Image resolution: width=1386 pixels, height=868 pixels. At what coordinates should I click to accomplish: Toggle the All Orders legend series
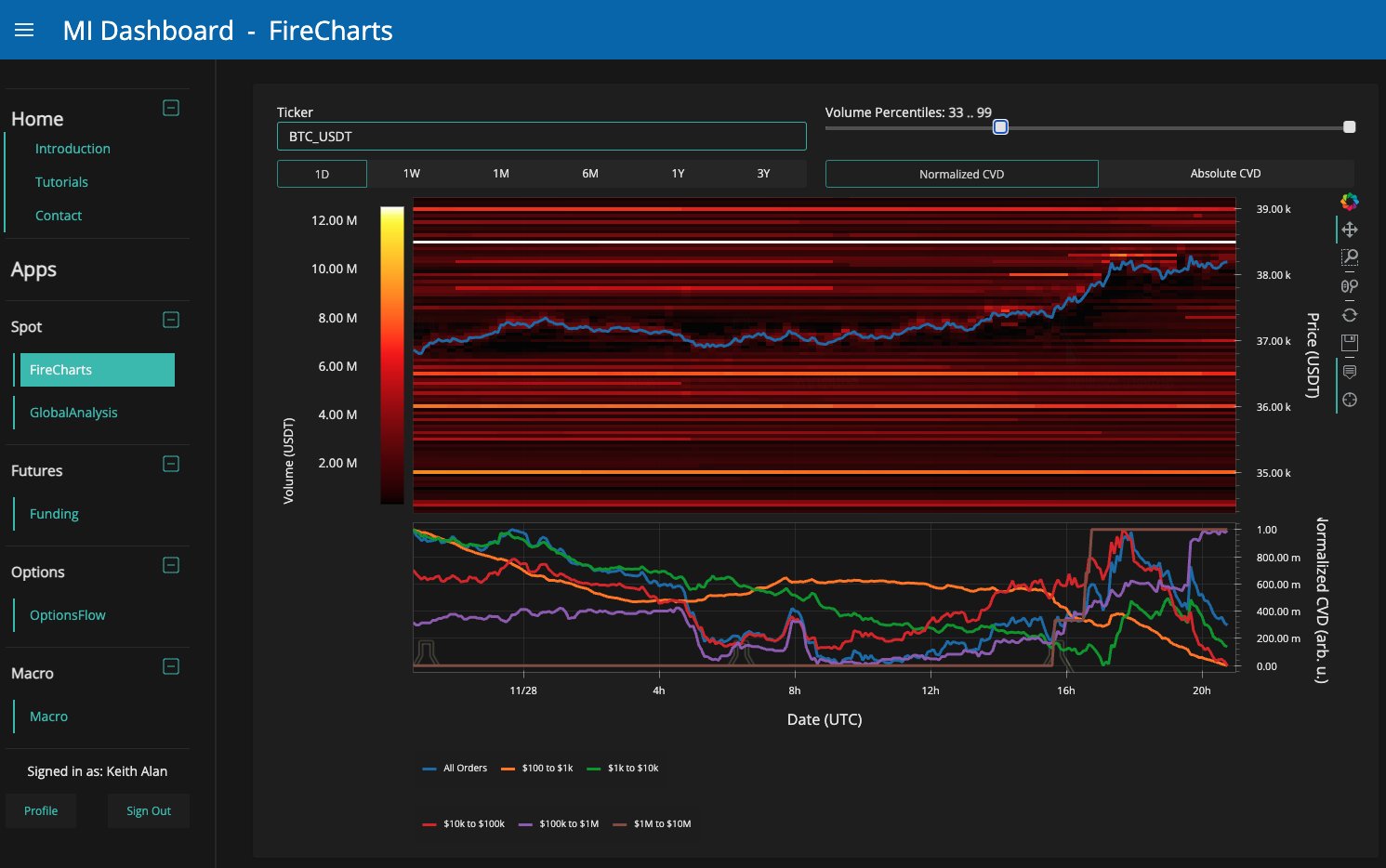pyautogui.click(x=455, y=769)
